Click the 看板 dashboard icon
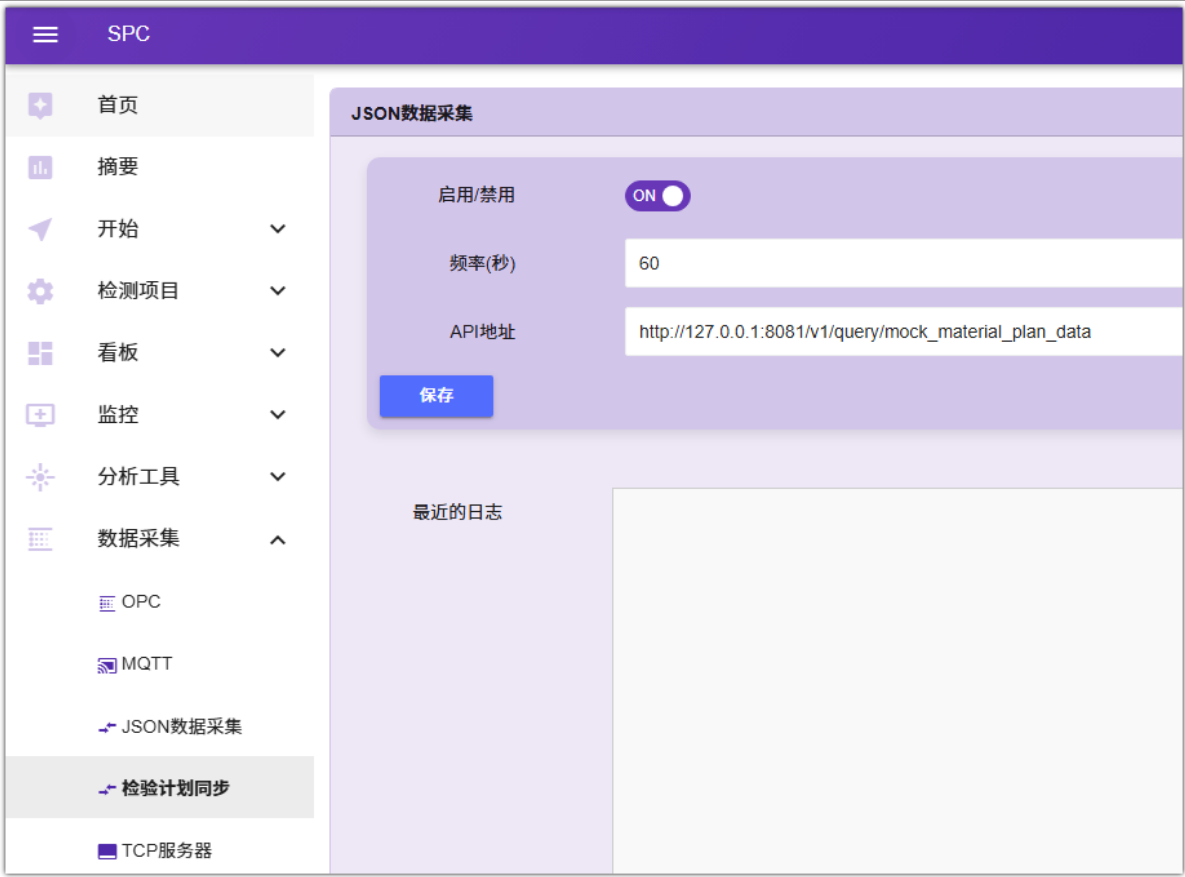This screenshot has width=1185, height=877. [40, 353]
